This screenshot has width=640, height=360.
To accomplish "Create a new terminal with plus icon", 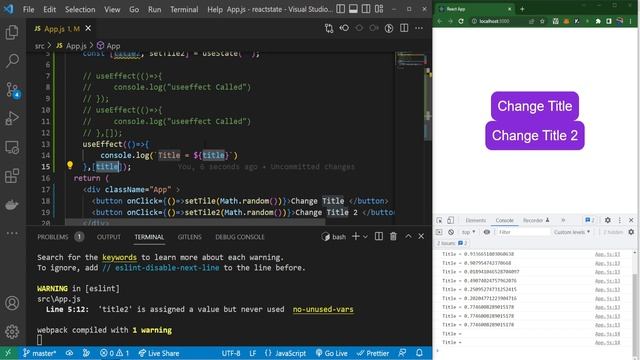I will pos(356,236).
